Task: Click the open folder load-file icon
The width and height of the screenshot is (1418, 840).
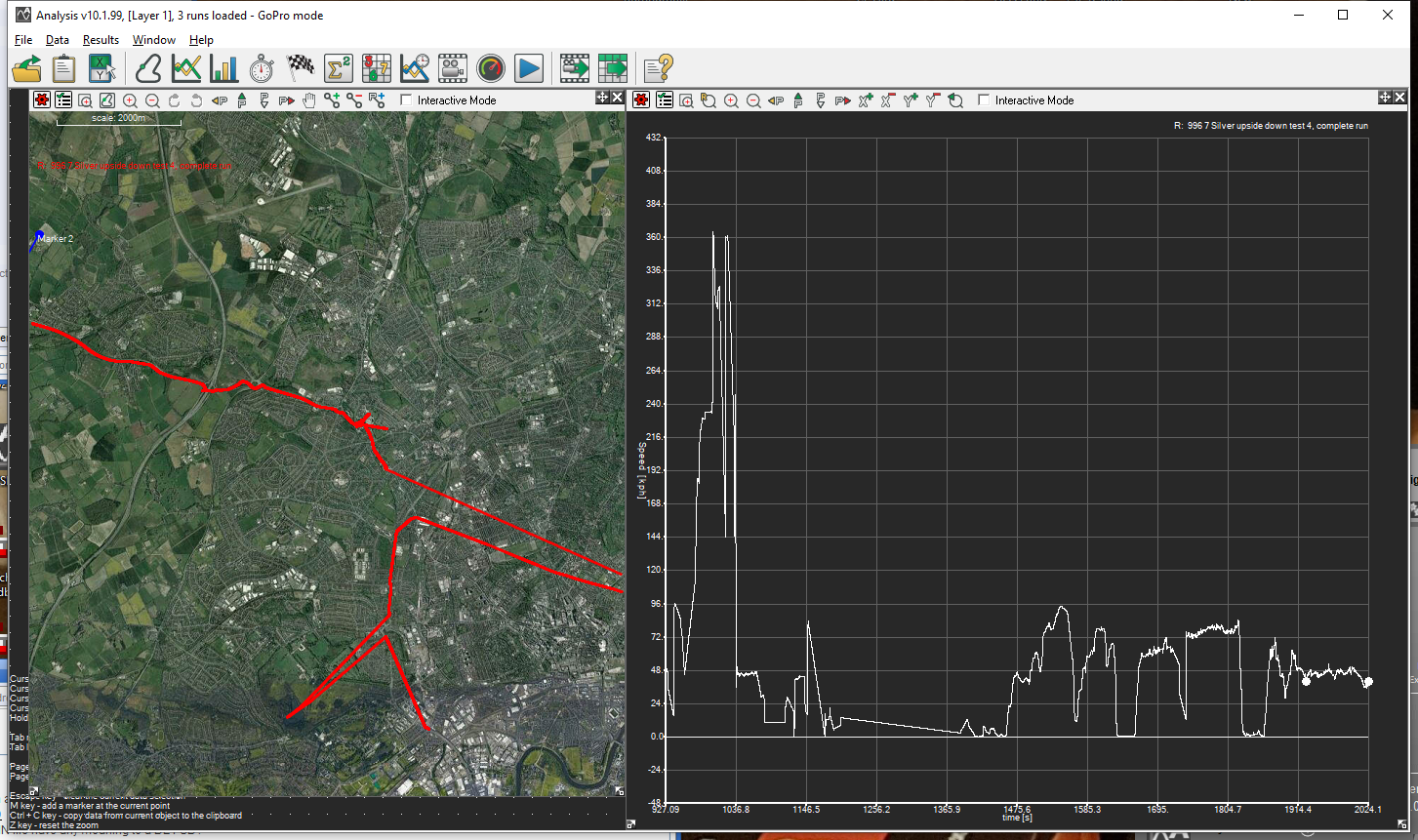Action: tap(27, 68)
